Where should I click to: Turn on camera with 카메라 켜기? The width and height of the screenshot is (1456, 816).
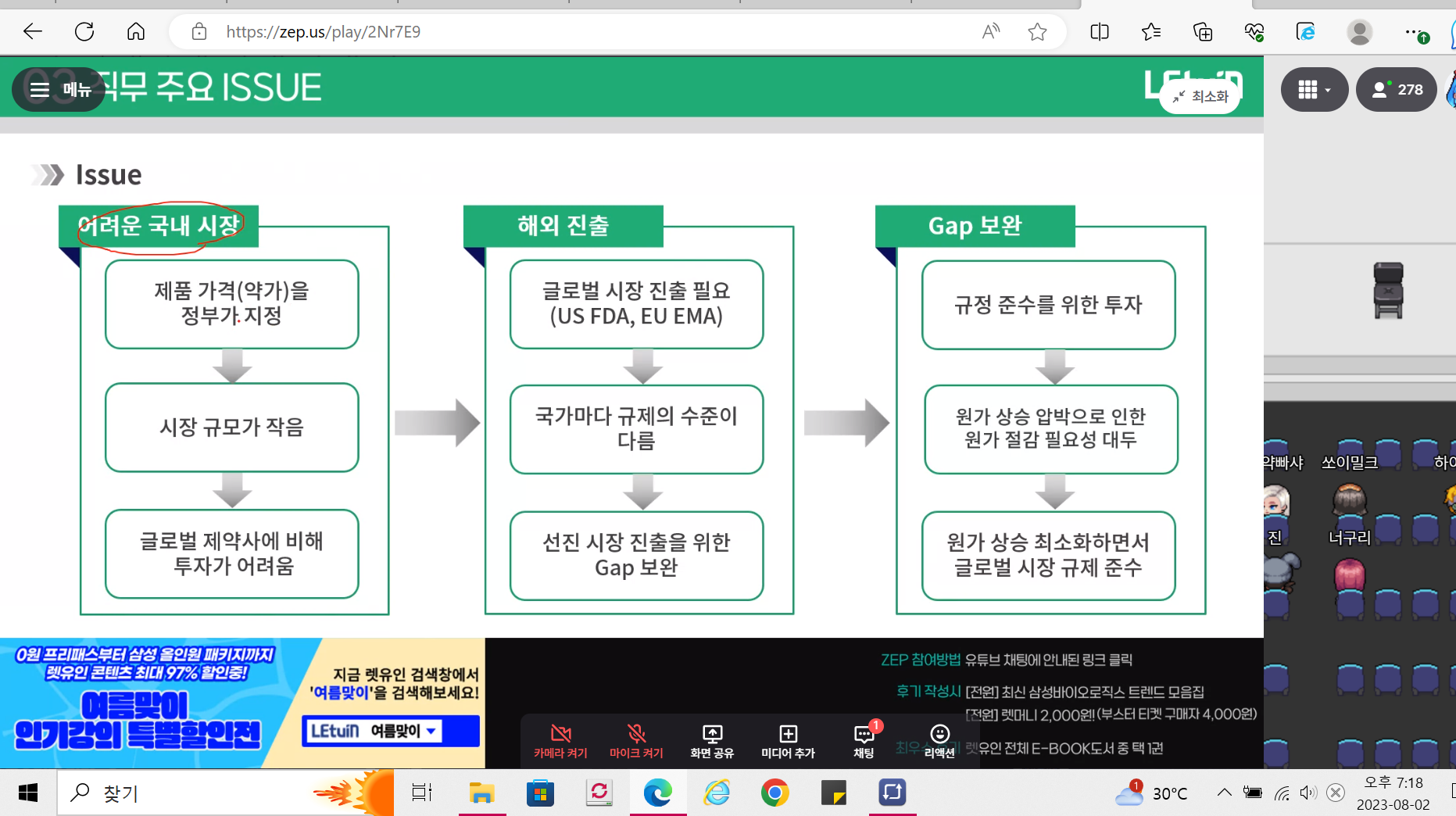pyautogui.click(x=560, y=740)
